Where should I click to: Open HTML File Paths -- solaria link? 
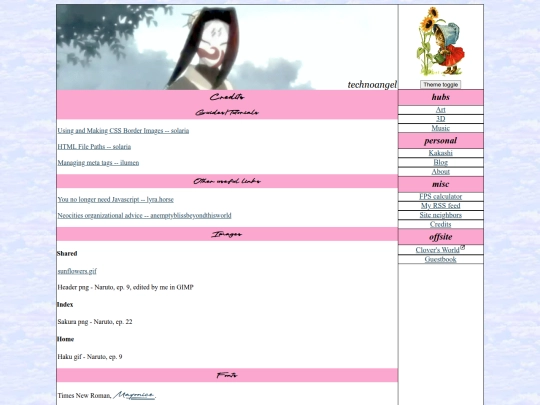pos(94,147)
